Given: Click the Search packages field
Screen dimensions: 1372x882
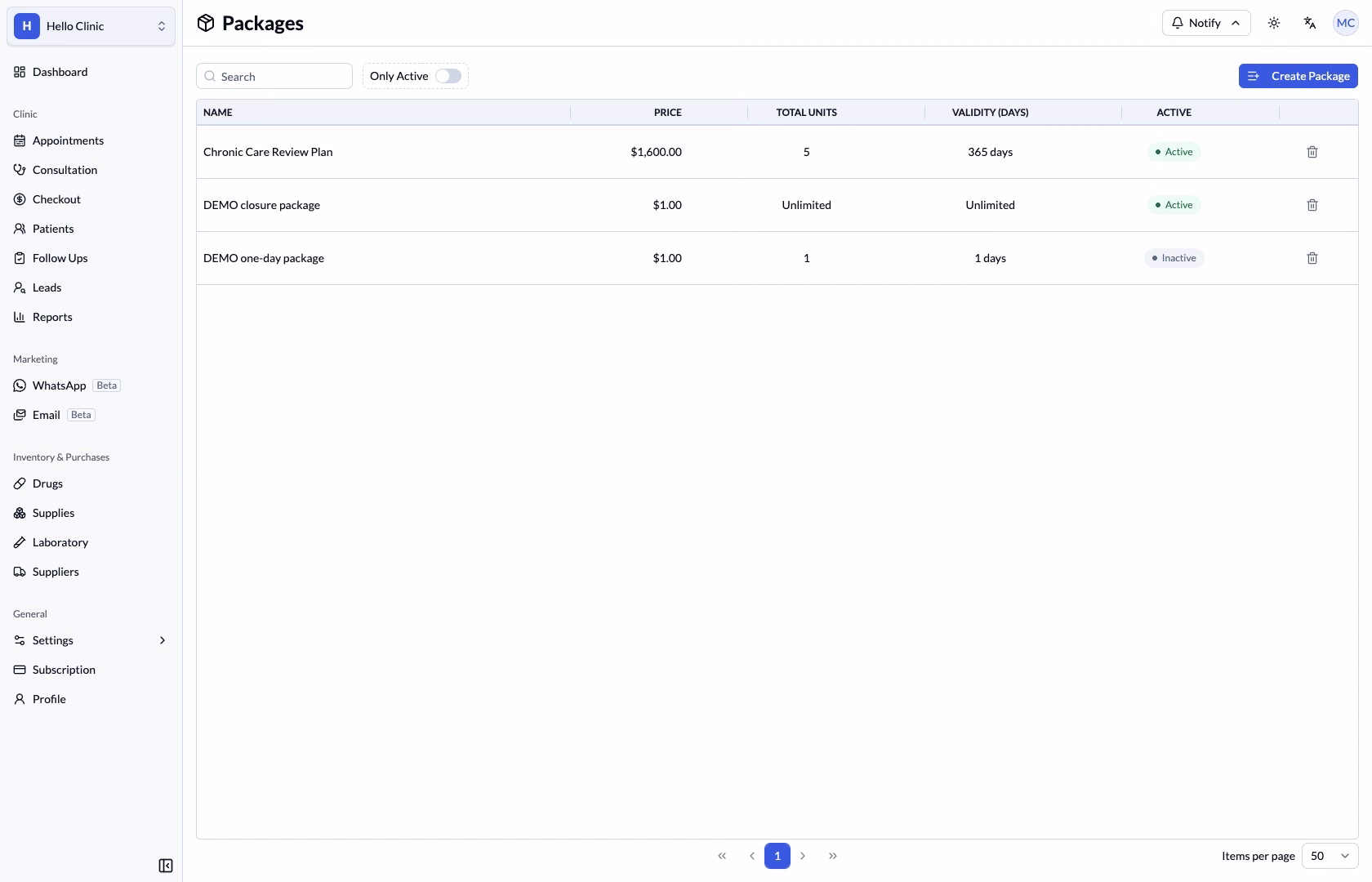Looking at the screenshot, I should (x=274, y=76).
